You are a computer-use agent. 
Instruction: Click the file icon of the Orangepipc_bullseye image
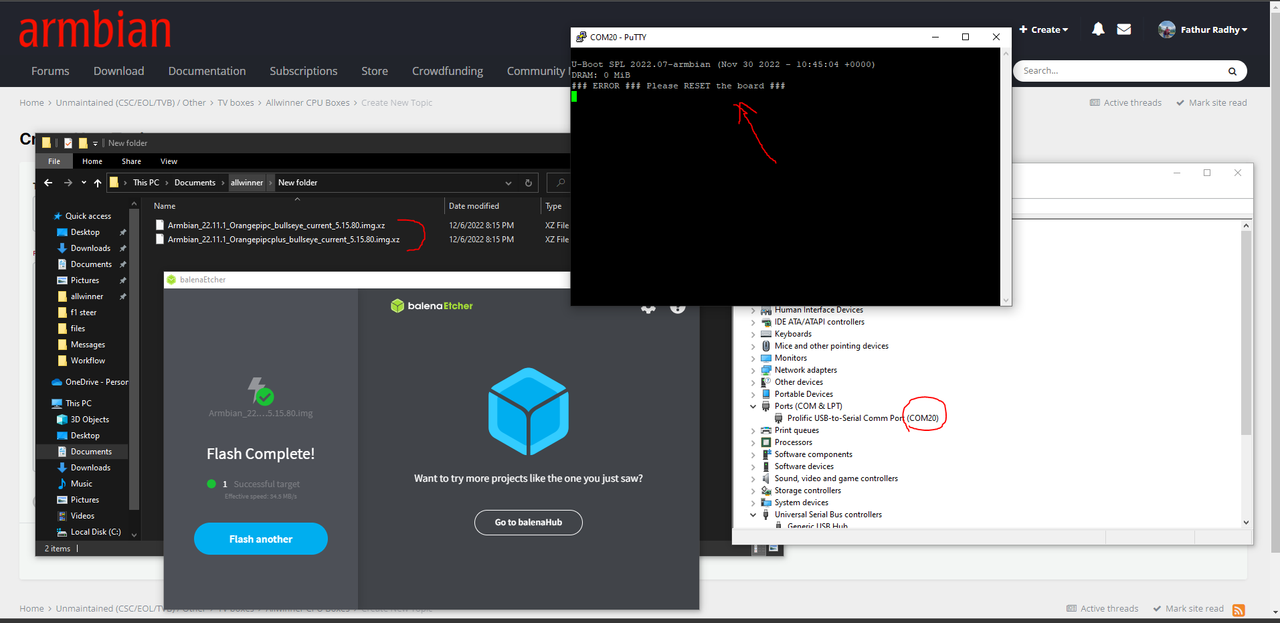pyautogui.click(x=160, y=226)
